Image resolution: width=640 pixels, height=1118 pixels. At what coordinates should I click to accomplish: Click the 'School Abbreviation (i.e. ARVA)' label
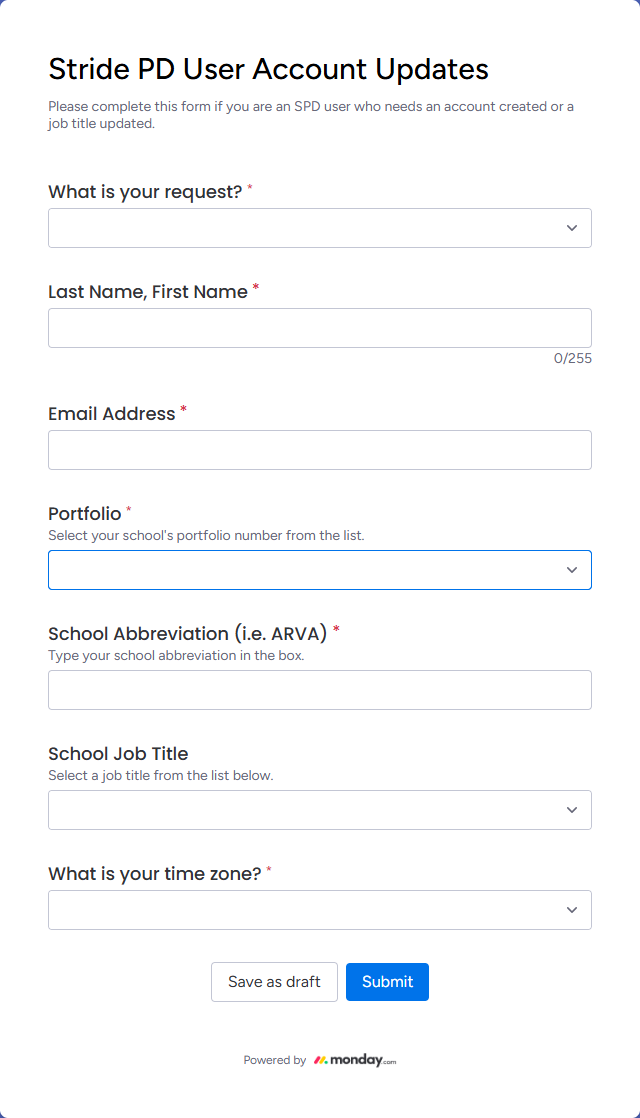click(188, 633)
